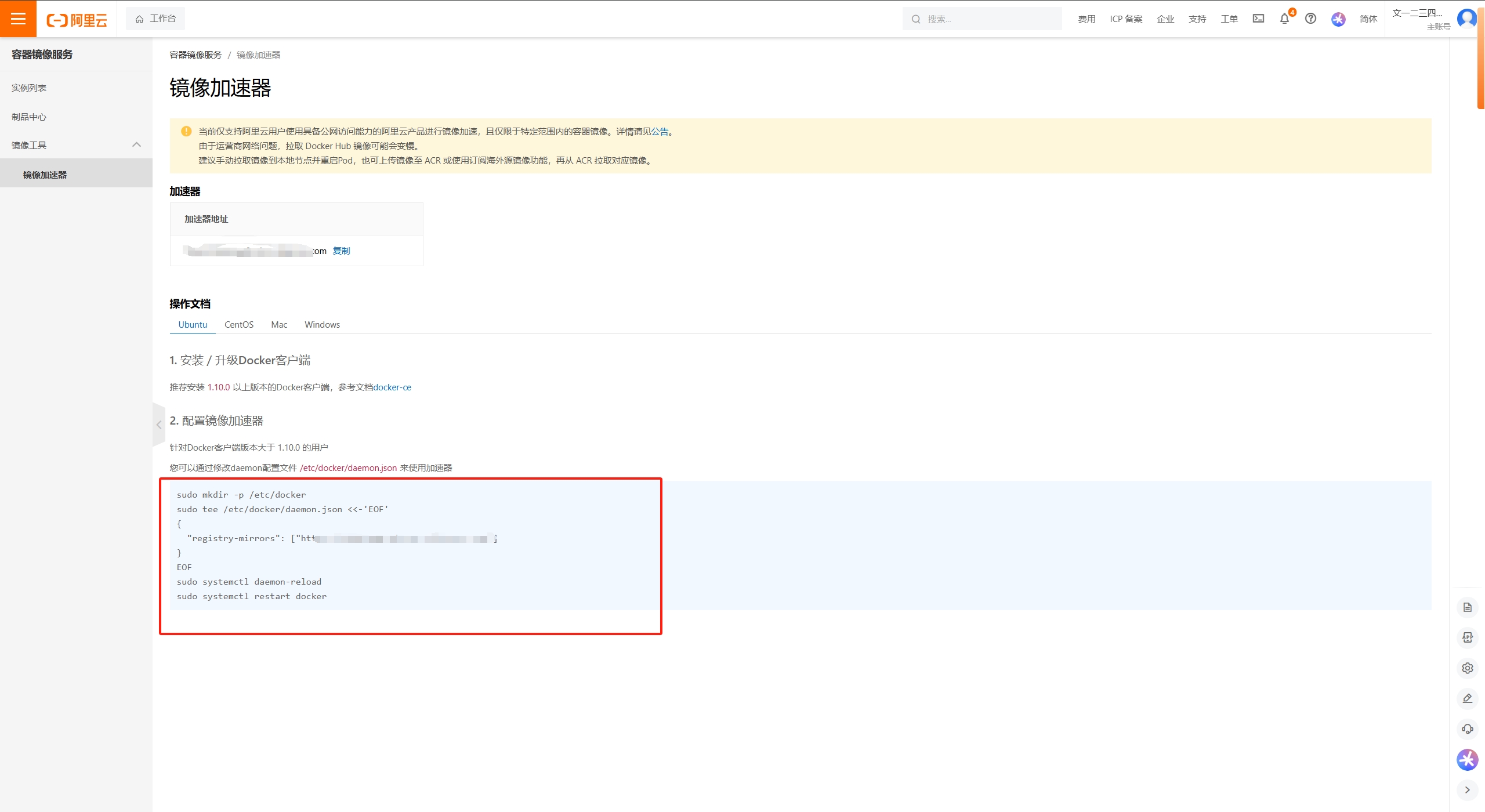Click the 1.10.0 version text
This screenshot has height=812, width=1485.
click(219, 387)
